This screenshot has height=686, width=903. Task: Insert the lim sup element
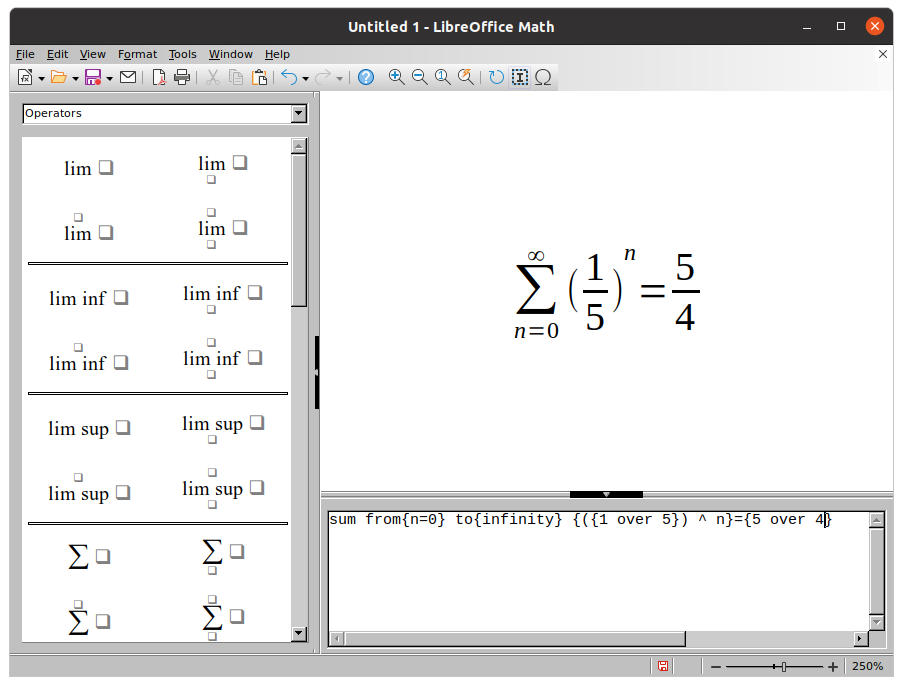click(89, 428)
